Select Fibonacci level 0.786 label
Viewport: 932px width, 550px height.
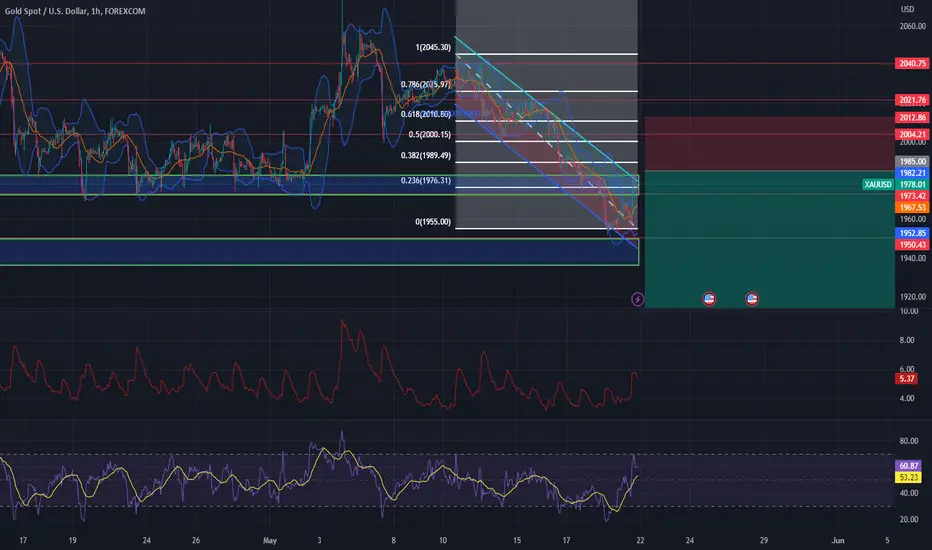[x=426, y=84]
